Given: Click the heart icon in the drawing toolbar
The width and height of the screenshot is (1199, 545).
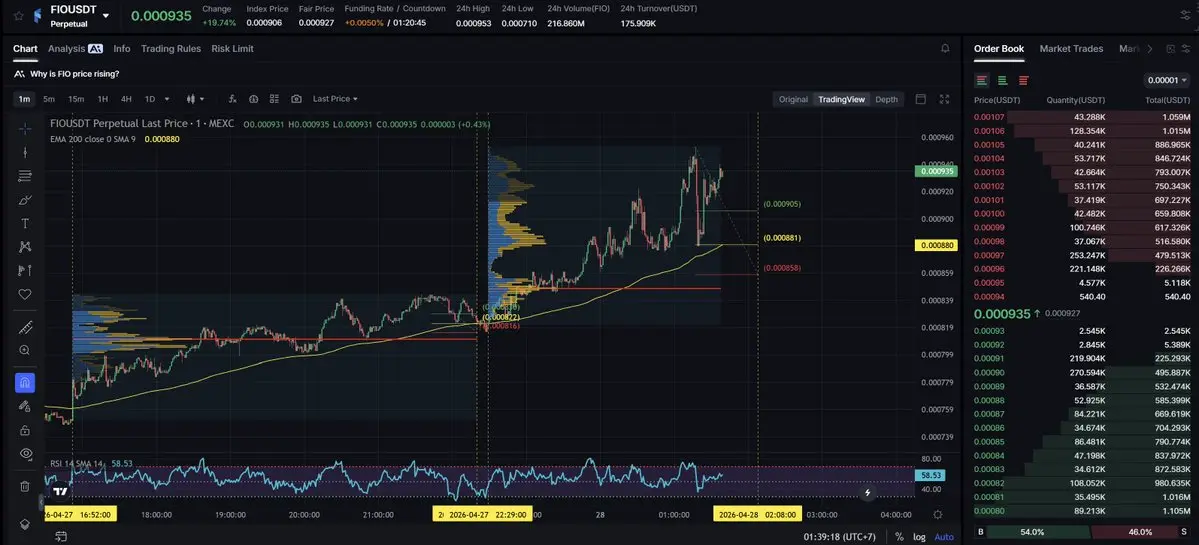Looking at the screenshot, I should [24, 294].
